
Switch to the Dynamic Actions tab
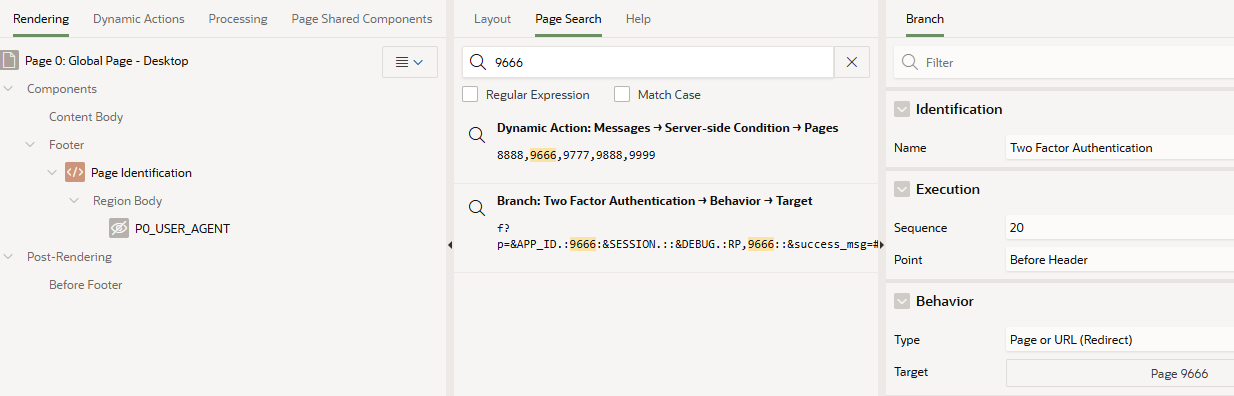tap(139, 19)
